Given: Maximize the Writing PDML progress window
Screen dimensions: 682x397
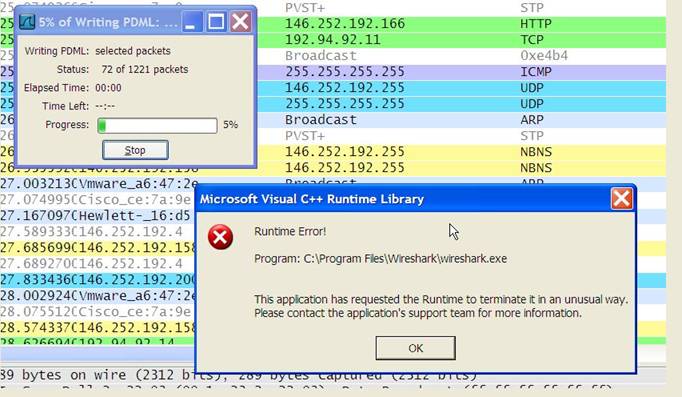Looking at the screenshot, I should point(216,22).
